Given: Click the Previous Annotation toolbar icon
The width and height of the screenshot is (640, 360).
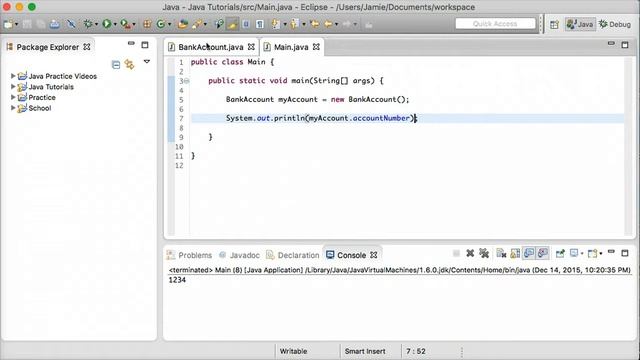Looking at the screenshot, I should (295, 24).
